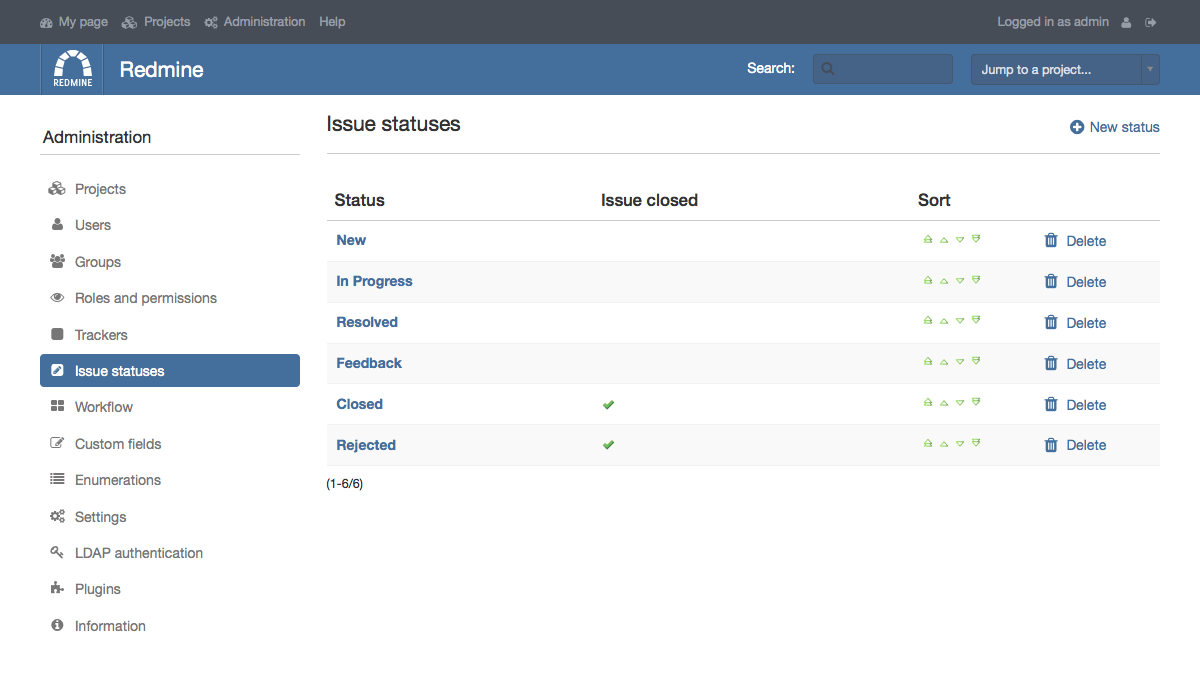1200x686 pixels.
Task: Open the Feedback status
Action: tap(369, 363)
